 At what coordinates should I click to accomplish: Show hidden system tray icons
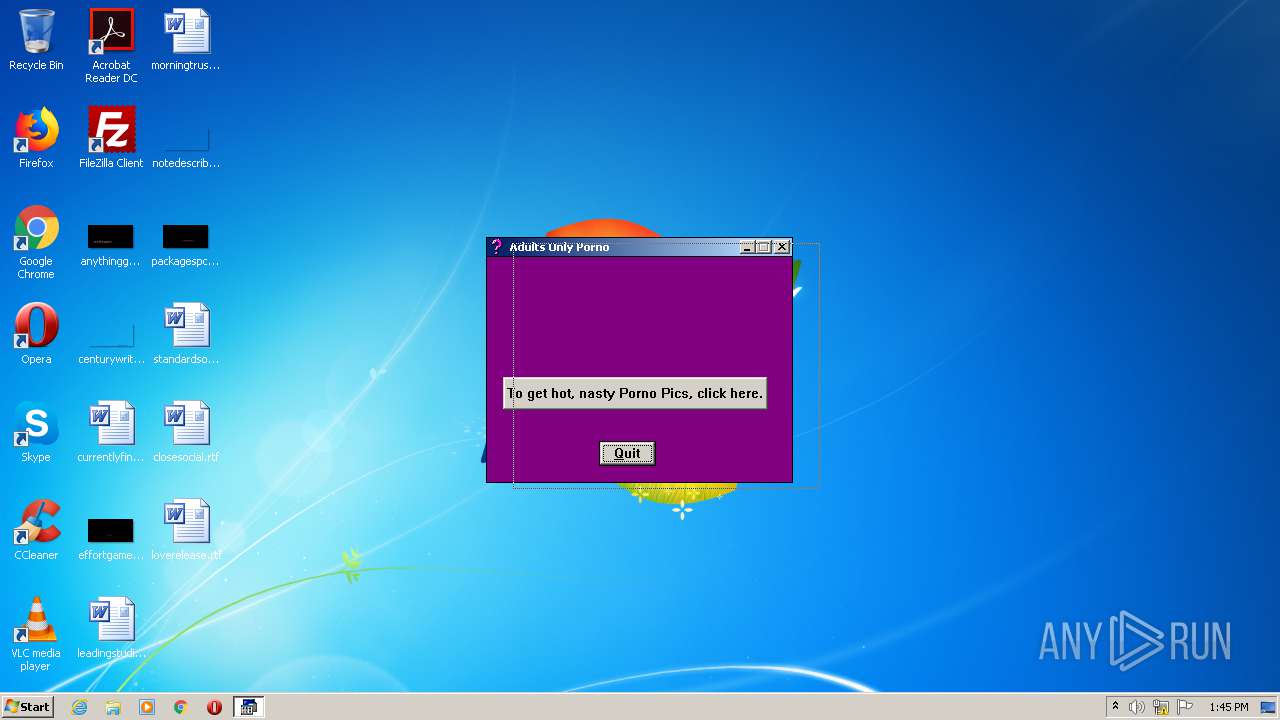1115,707
